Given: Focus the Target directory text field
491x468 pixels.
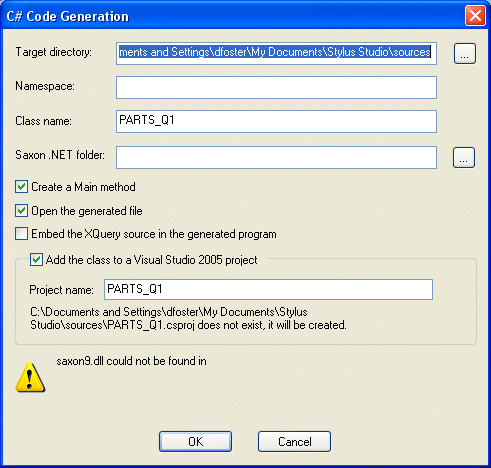Looking at the screenshot, I should tap(276, 53).
